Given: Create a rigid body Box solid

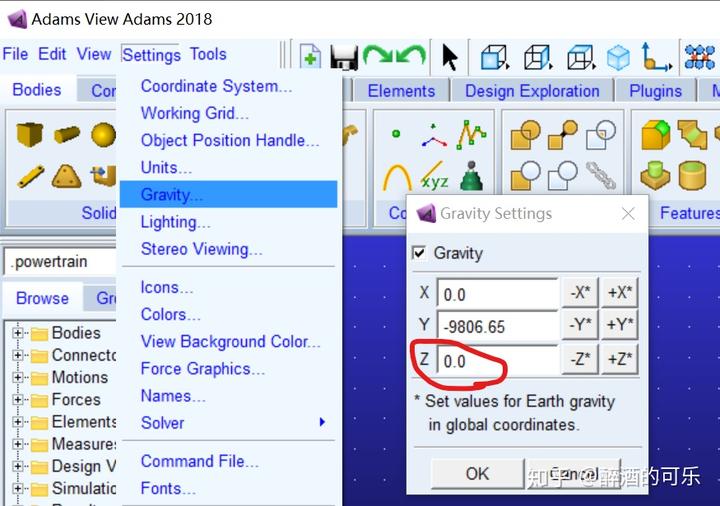Looking at the screenshot, I should click(x=30, y=135).
